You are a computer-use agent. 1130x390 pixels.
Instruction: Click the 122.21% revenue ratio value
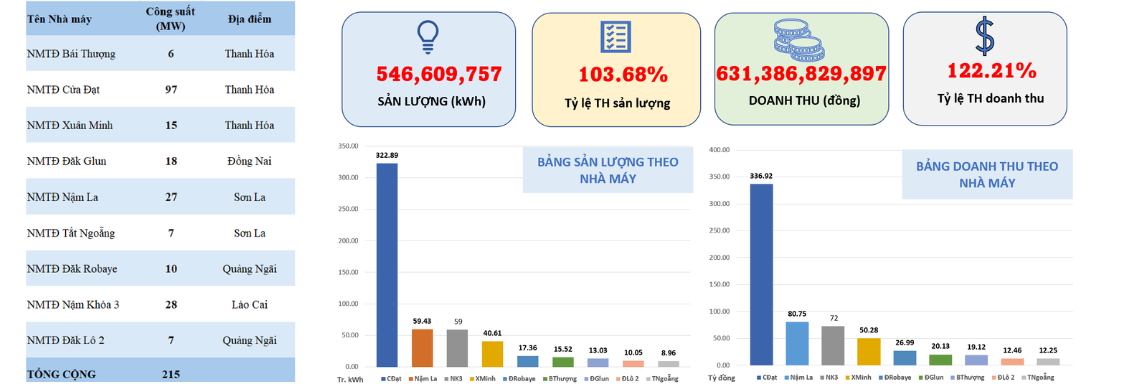pyautogui.click(x=992, y=71)
